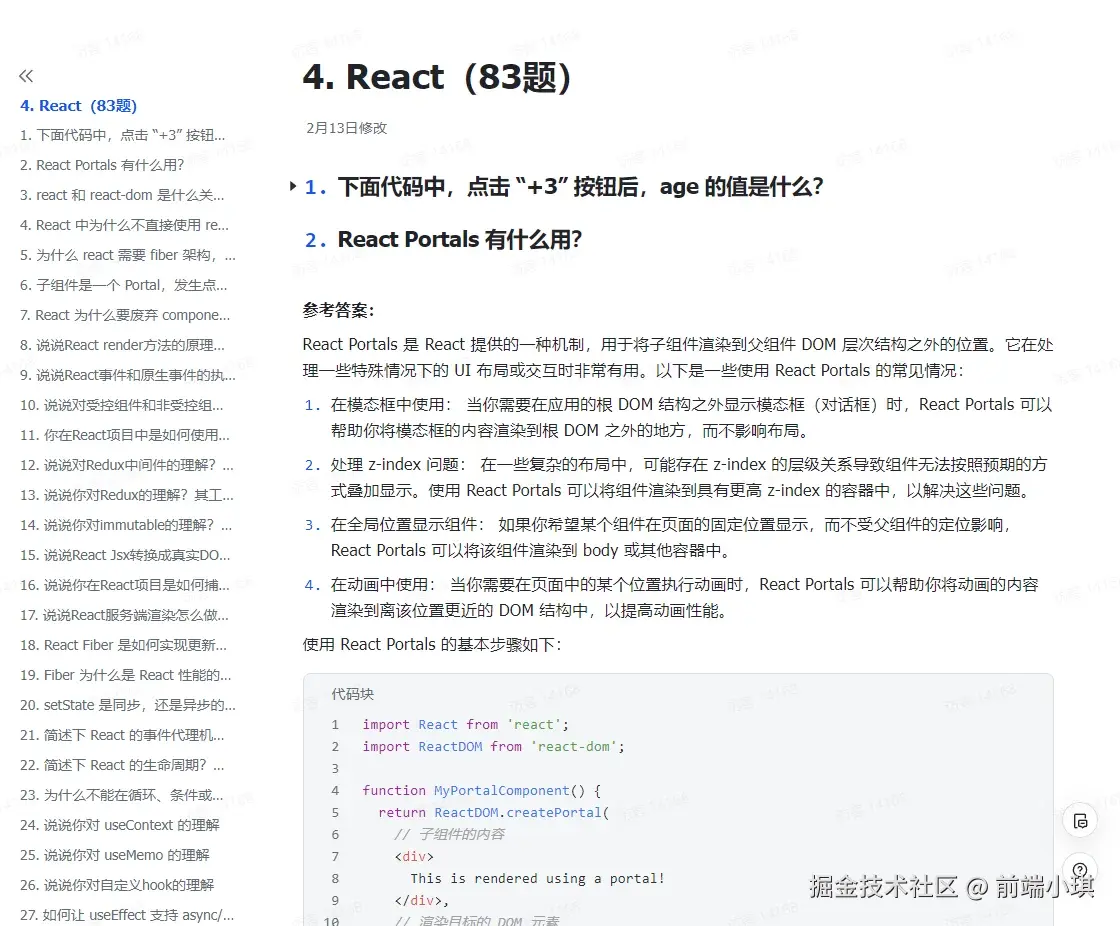Click the 代码块 code block label
The image size is (1120, 926).
352,694
